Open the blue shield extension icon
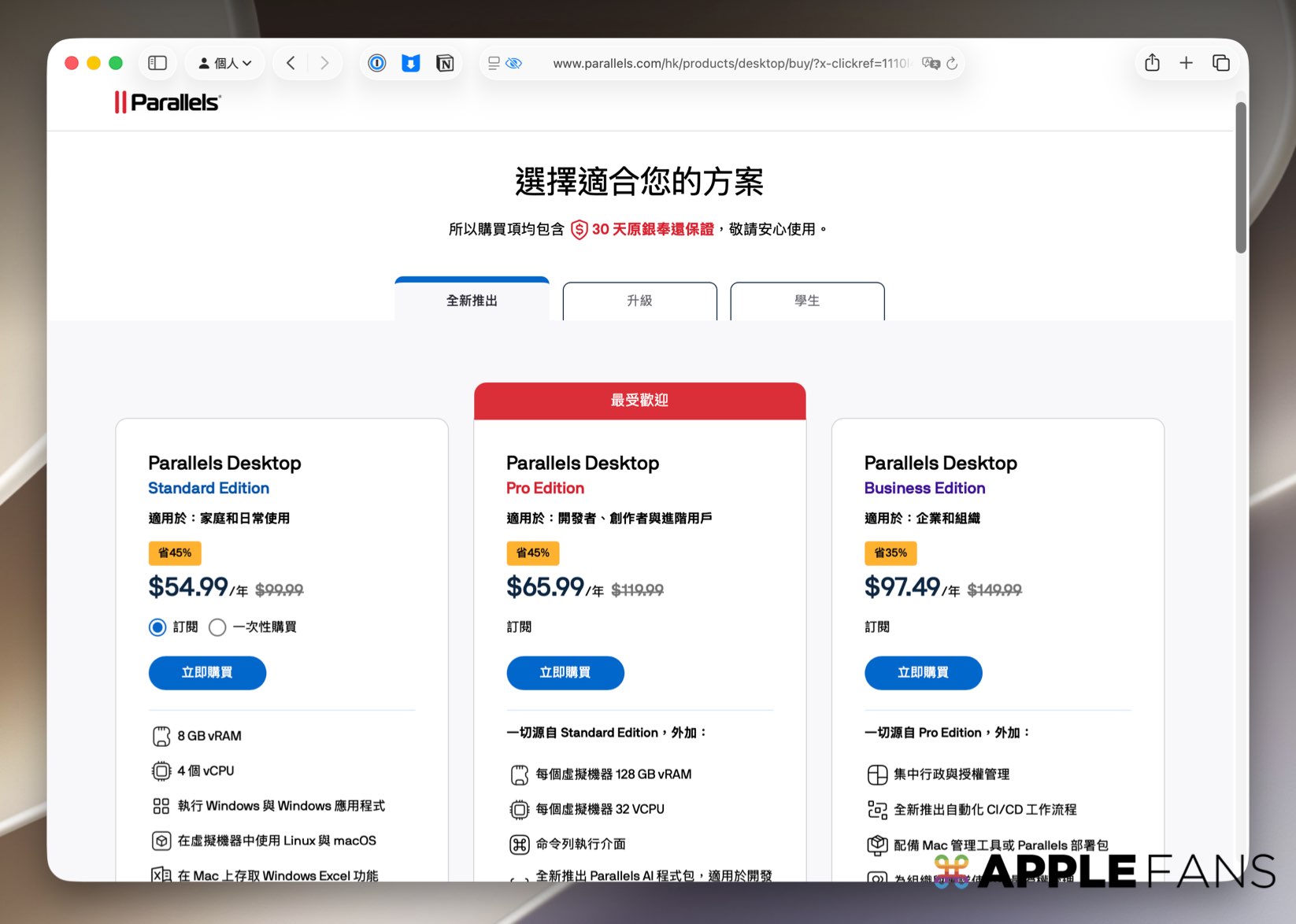The width and height of the screenshot is (1296, 924). (411, 63)
